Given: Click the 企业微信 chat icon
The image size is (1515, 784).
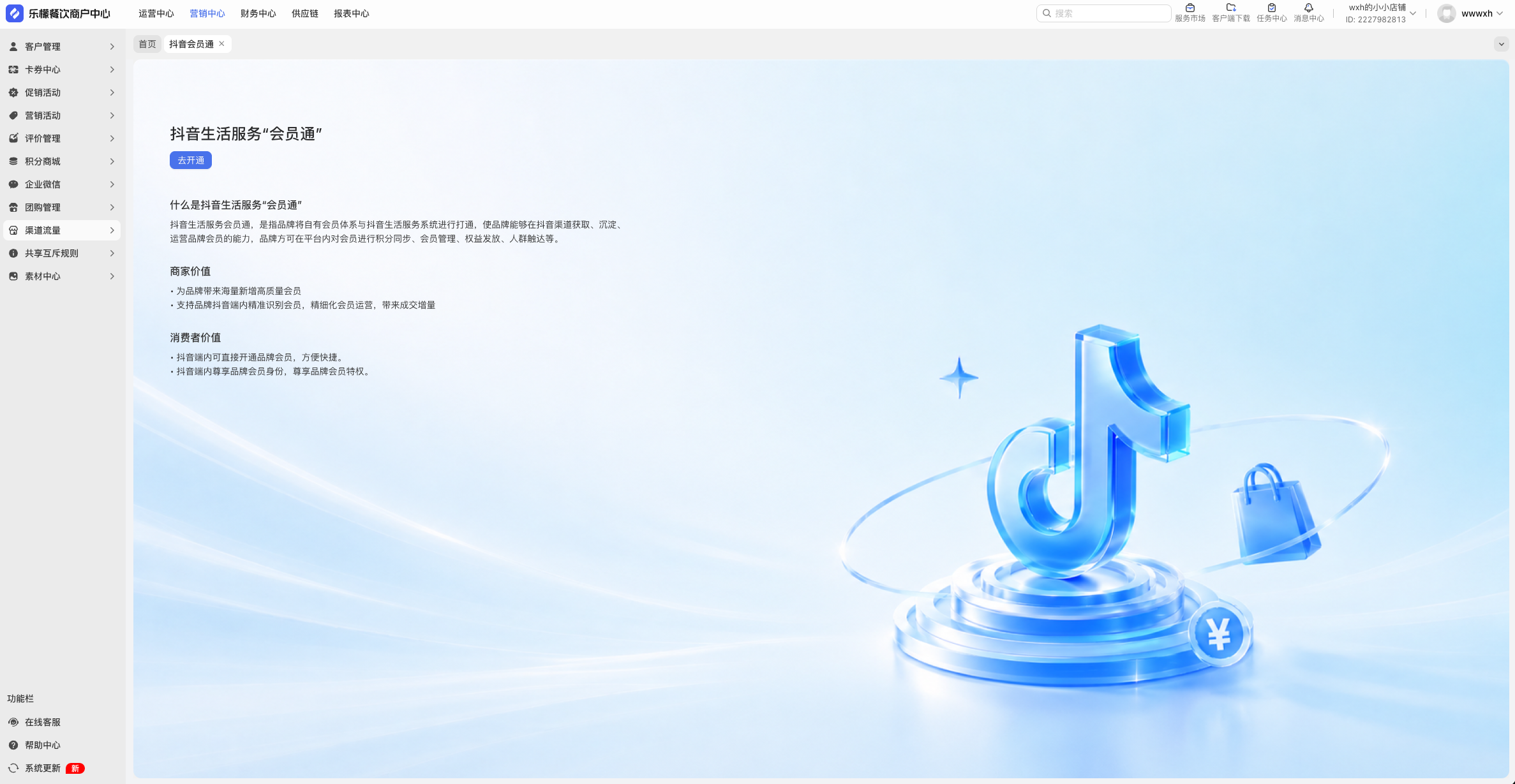Looking at the screenshot, I should 13,184.
